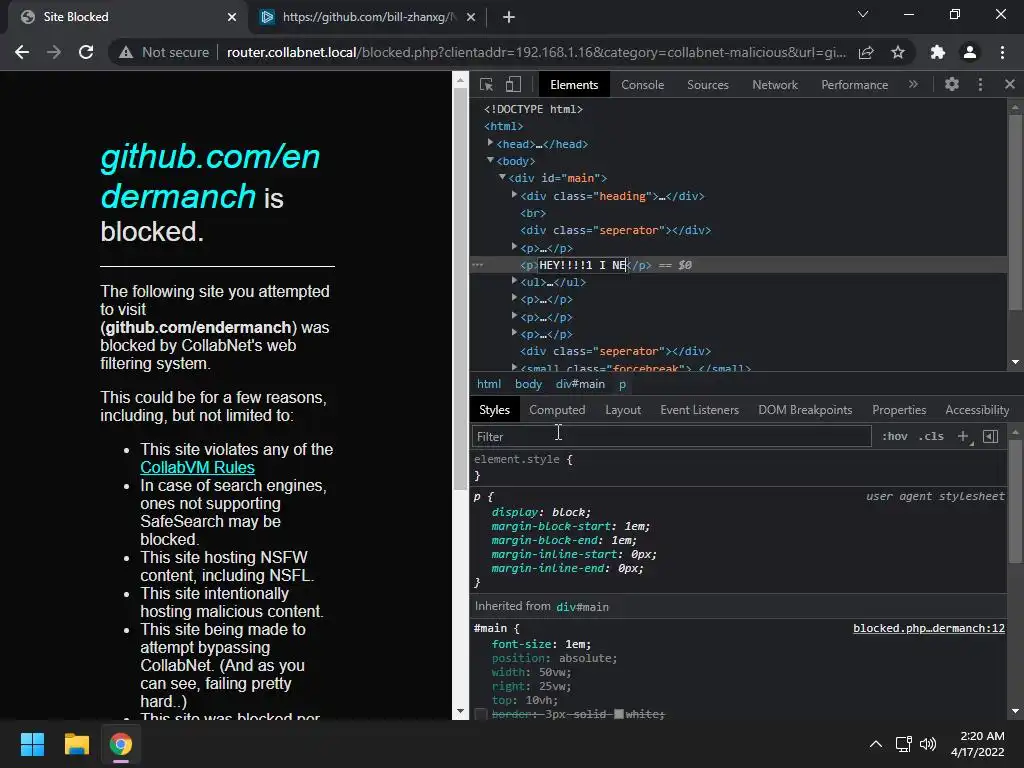Open the Chrome three-dot menu
The width and height of the screenshot is (1024, 768).
pos(1002,52)
